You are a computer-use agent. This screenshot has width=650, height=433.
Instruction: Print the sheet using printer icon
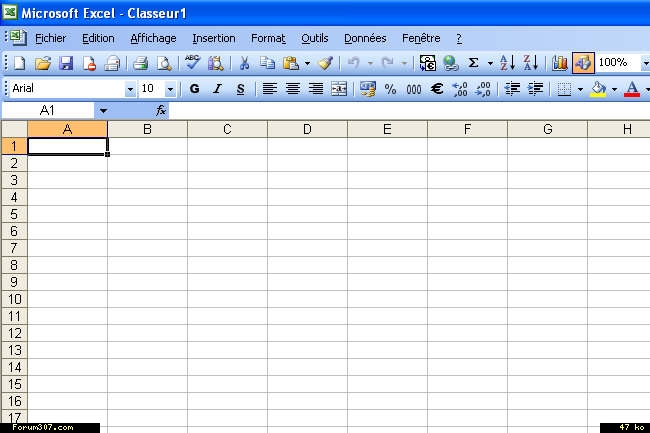(141, 63)
